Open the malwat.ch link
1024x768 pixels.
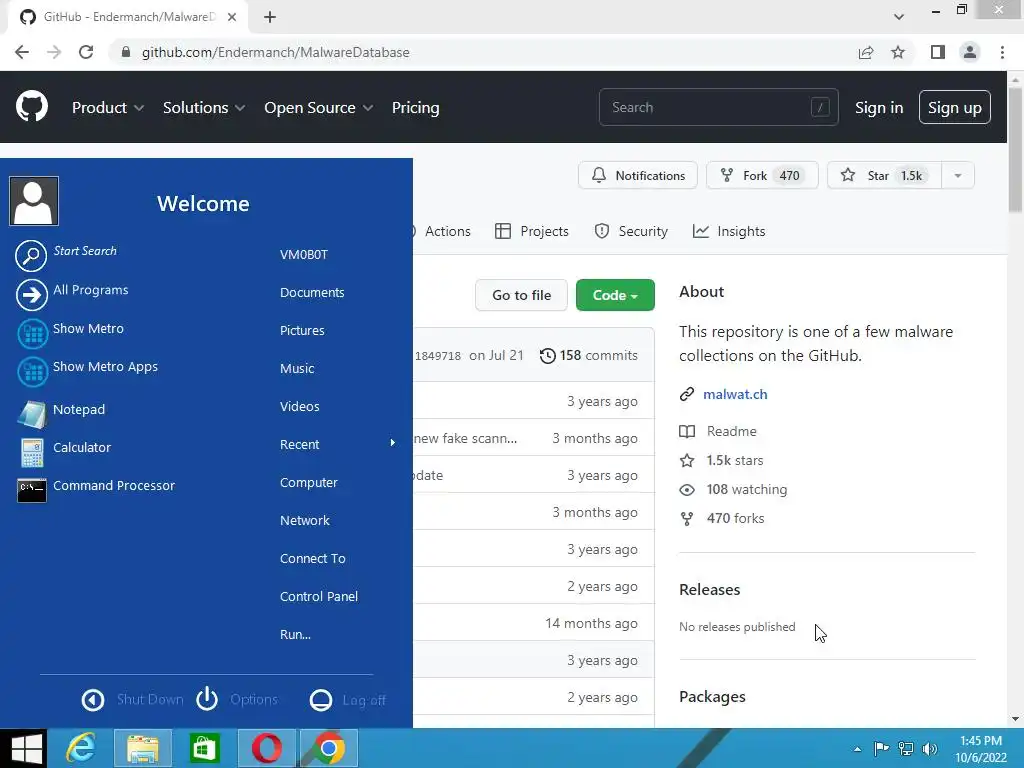[x=735, y=394]
